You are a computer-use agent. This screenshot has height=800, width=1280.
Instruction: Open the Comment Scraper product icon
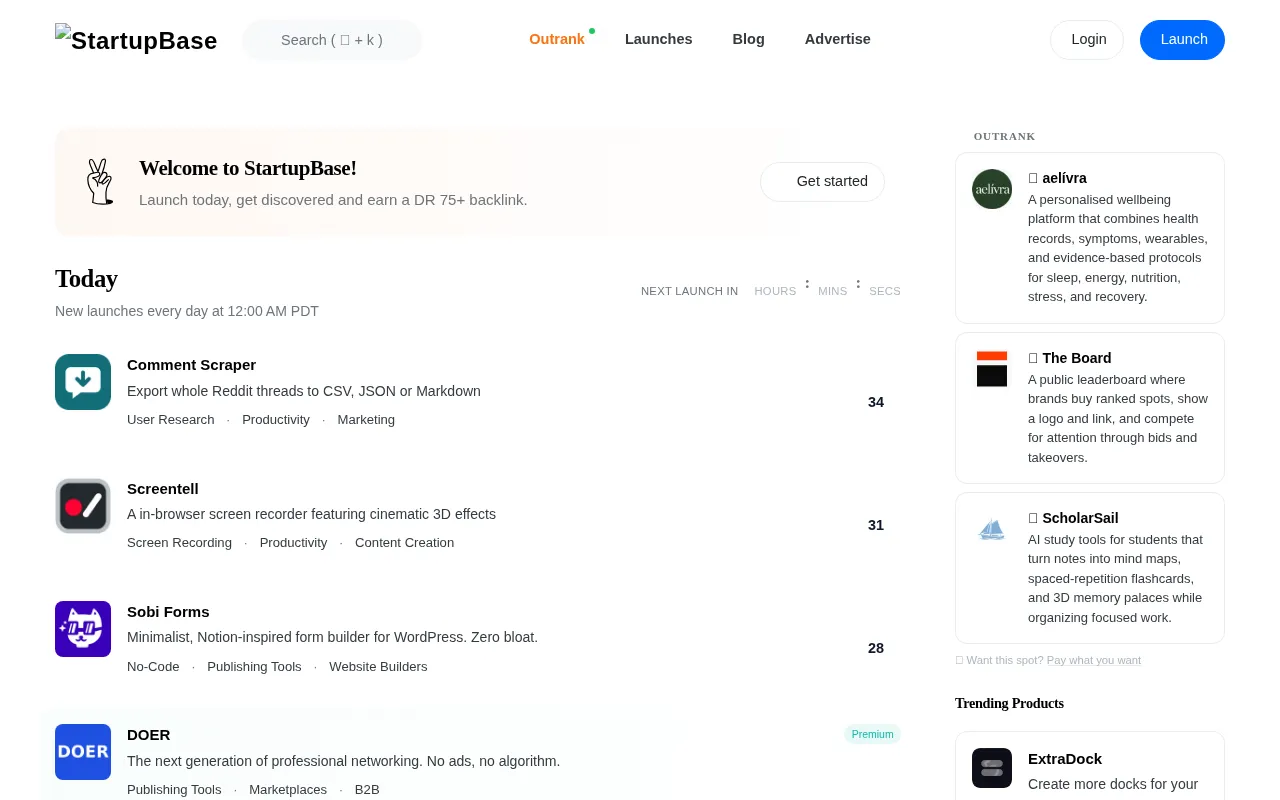pos(83,382)
